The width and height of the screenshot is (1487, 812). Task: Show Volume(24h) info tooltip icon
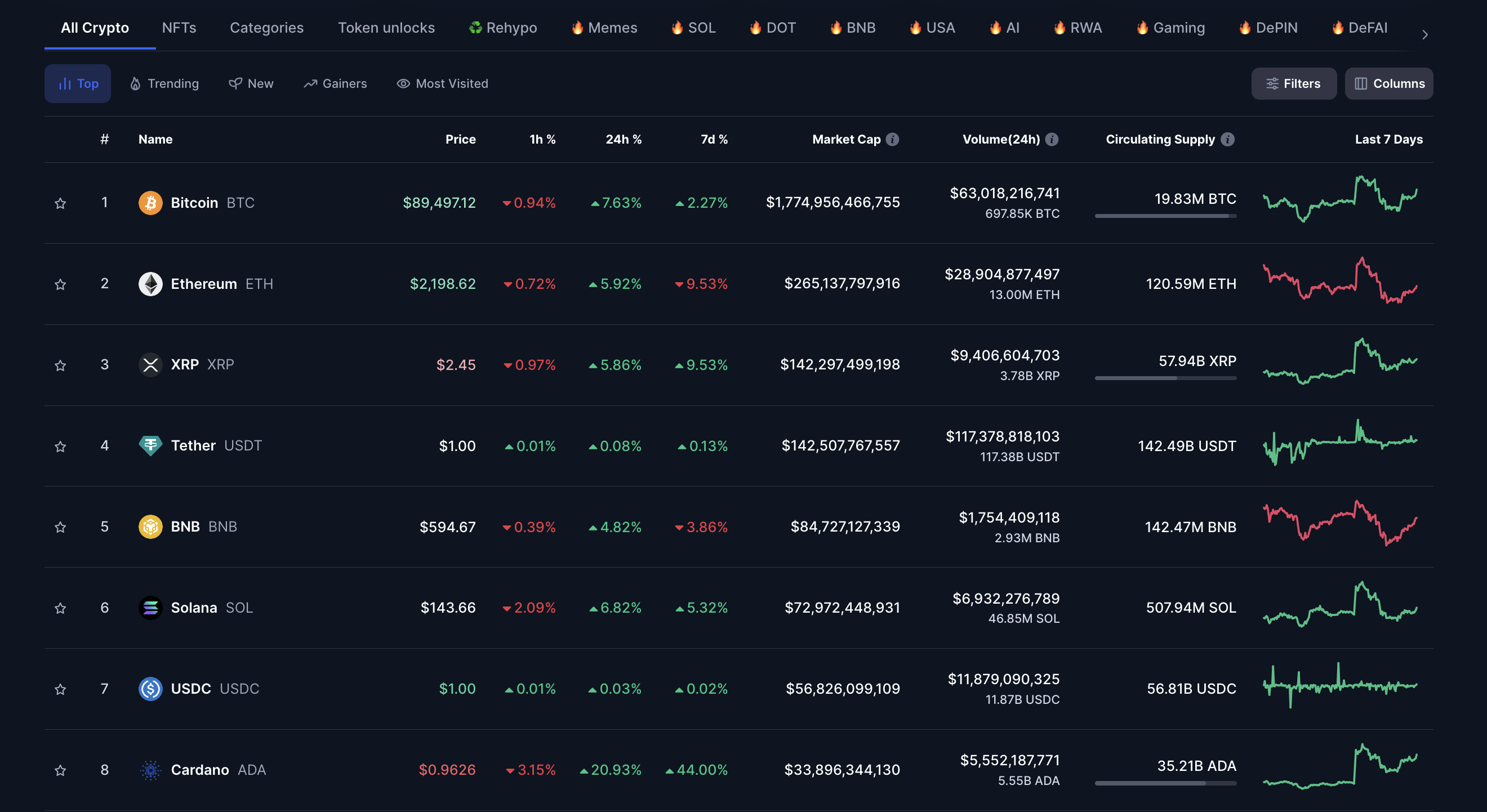pyautogui.click(x=1052, y=139)
